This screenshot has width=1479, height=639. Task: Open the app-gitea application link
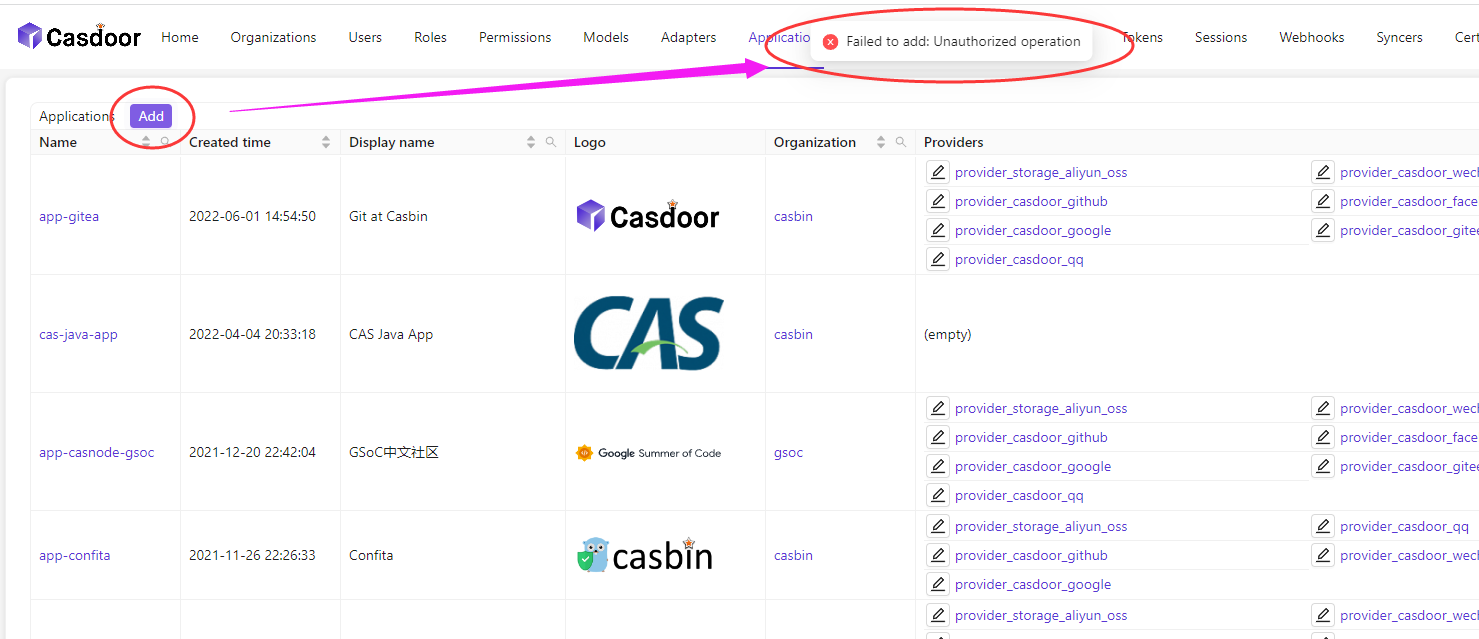click(x=68, y=216)
